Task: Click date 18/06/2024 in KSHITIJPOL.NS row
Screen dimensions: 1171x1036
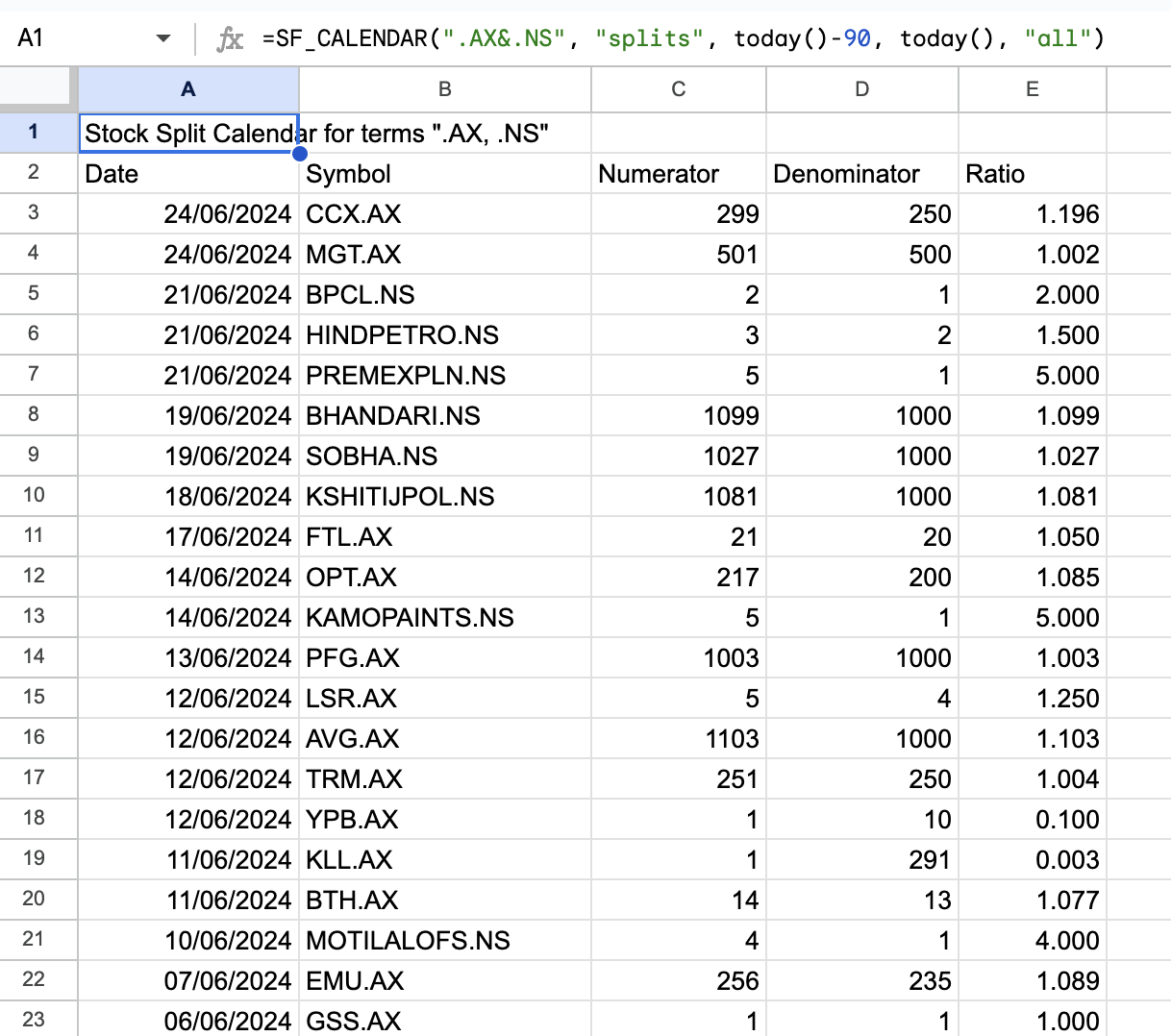Action: (188, 497)
